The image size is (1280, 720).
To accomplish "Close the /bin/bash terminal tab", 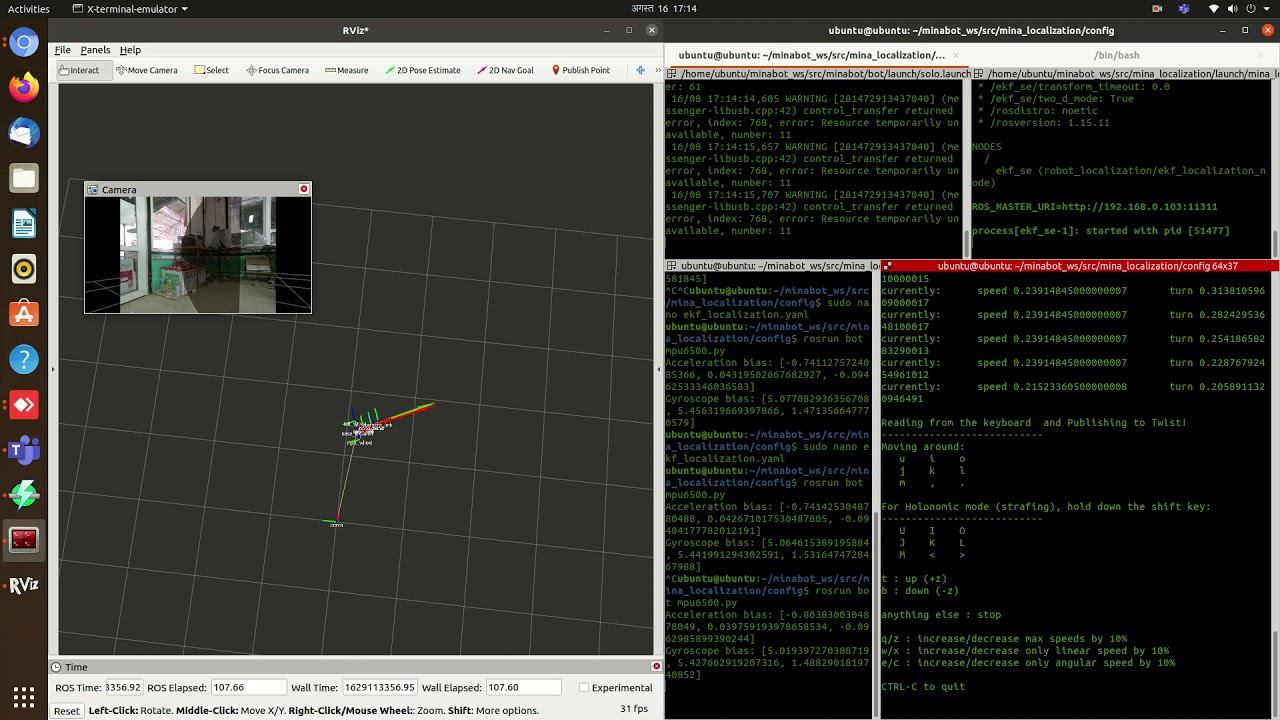I will [1262, 55].
